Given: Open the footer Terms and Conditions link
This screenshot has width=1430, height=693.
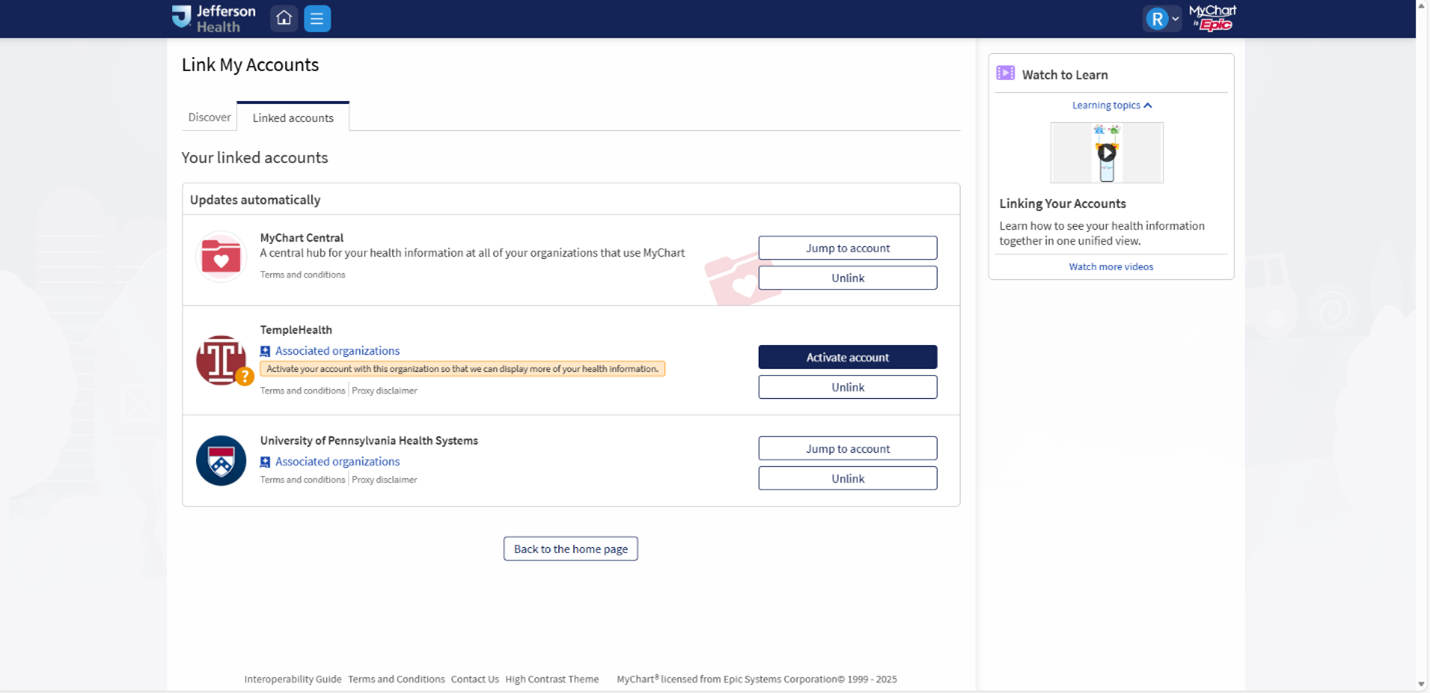Looking at the screenshot, I should pyautogui.click(x=396, y=679).
